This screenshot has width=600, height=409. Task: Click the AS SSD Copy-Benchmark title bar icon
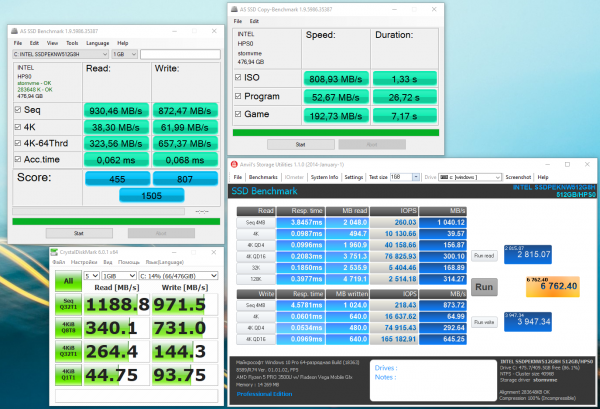pos(234,9)
